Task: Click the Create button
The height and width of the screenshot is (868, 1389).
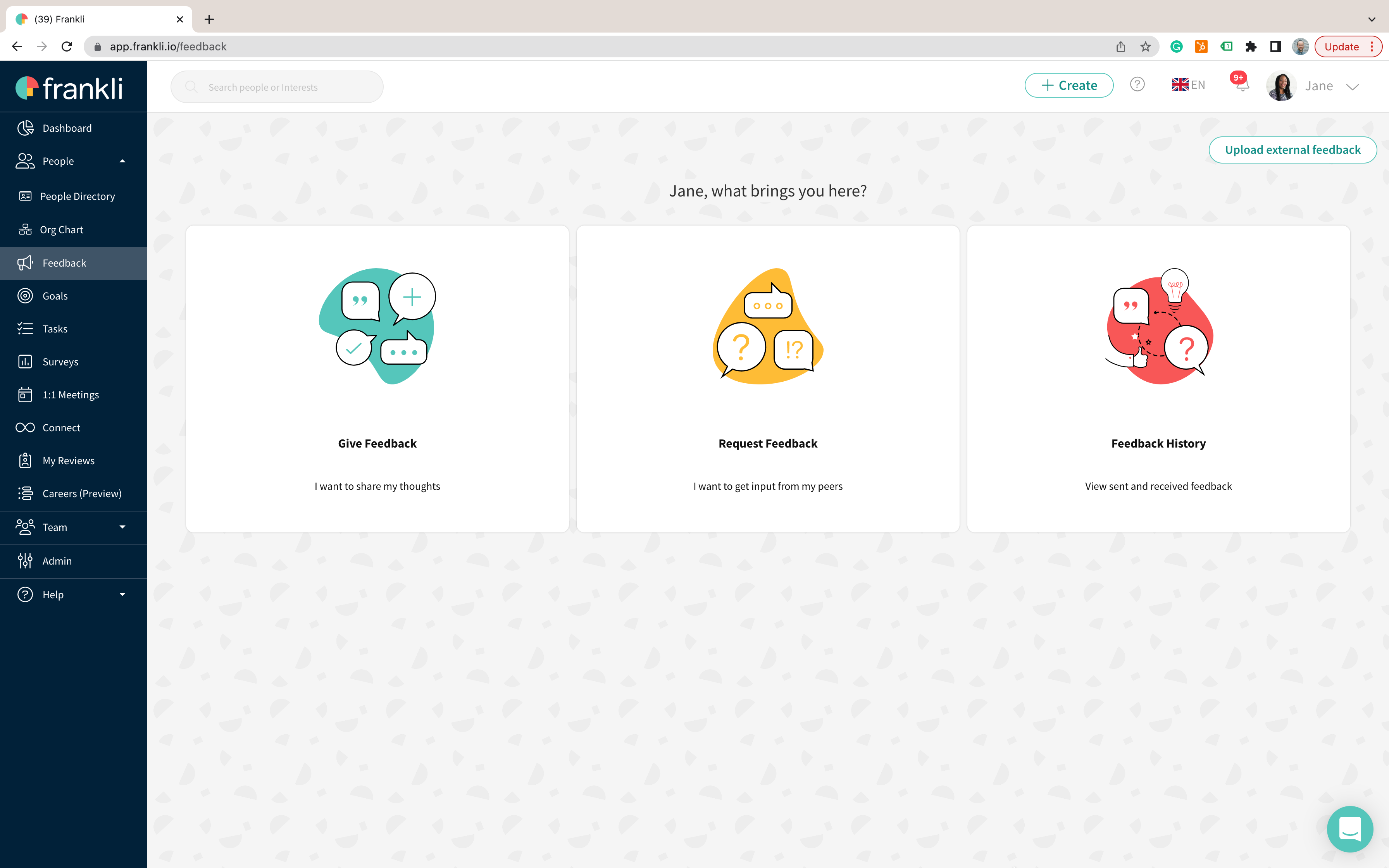Action: point(1069,86)
